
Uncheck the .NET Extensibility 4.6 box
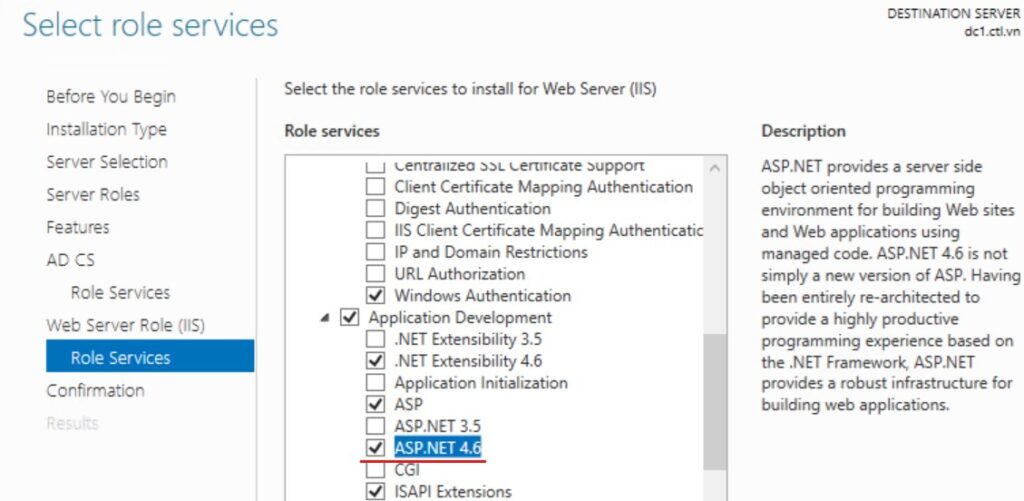[x=375, y=361]
